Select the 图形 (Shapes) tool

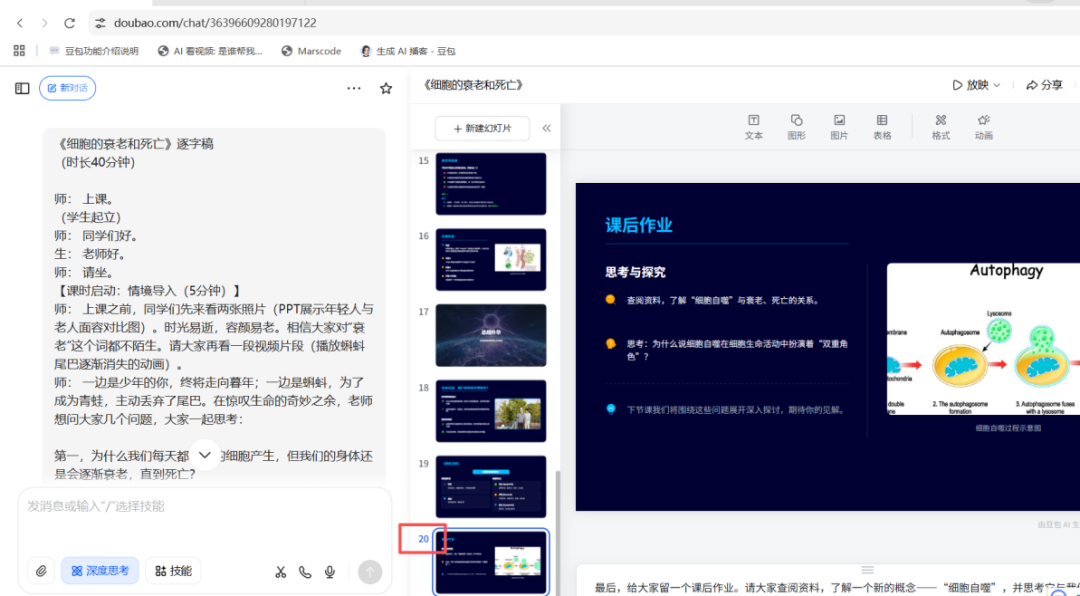pyautogui.click(x=796, y=125)
